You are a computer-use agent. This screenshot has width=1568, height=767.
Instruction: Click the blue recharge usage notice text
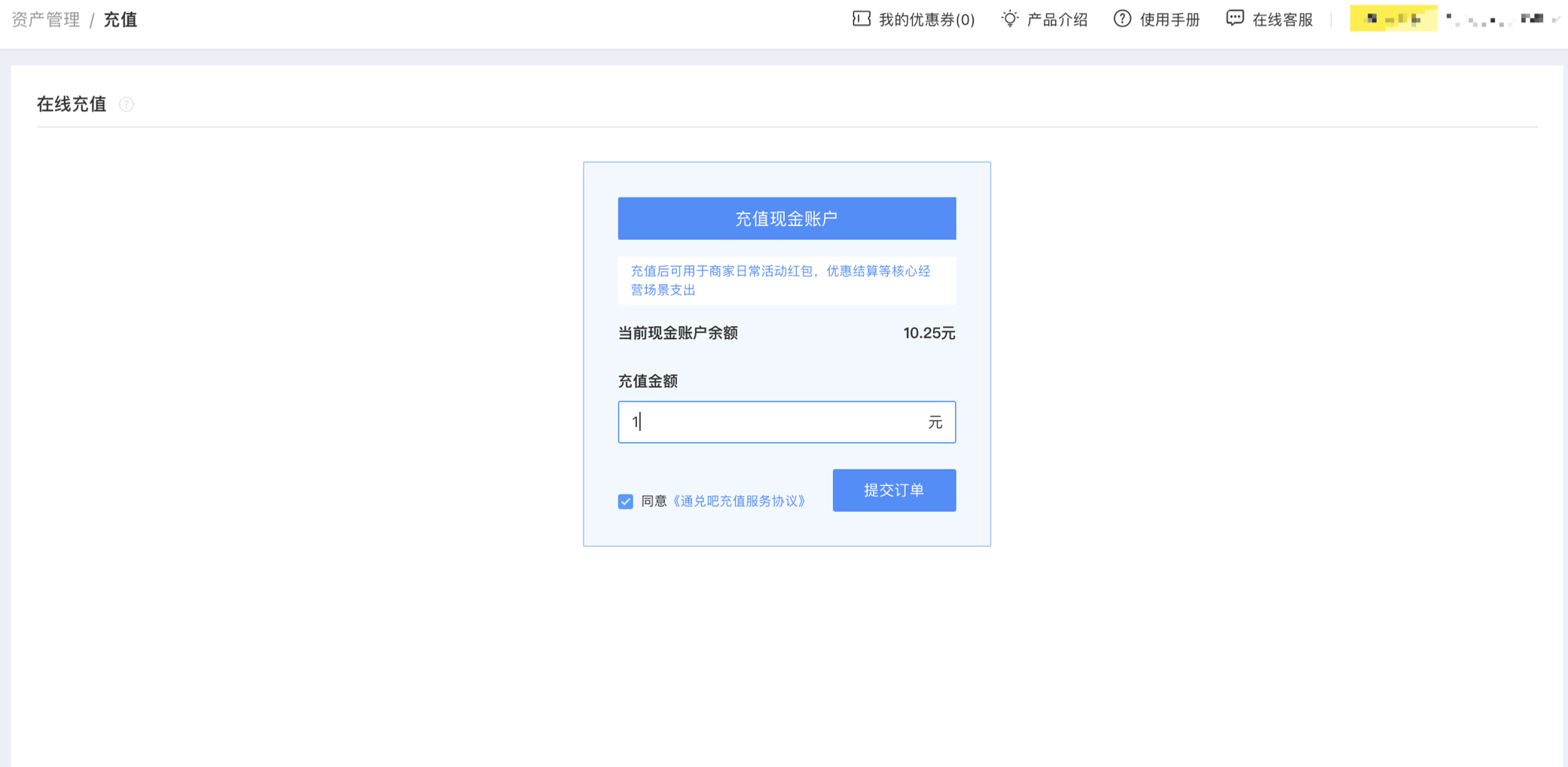coord(780,280)
